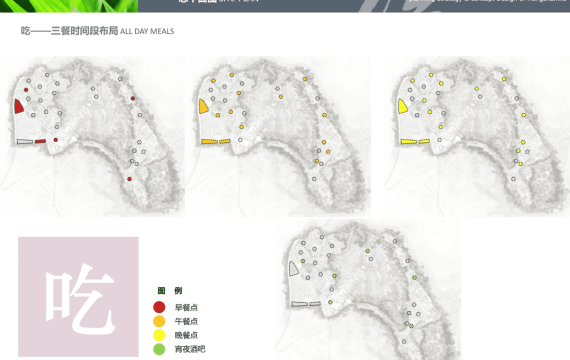Select the yellow 晚餐点 legend circle
Screen dimensions: 570x360
coord(159,335)
